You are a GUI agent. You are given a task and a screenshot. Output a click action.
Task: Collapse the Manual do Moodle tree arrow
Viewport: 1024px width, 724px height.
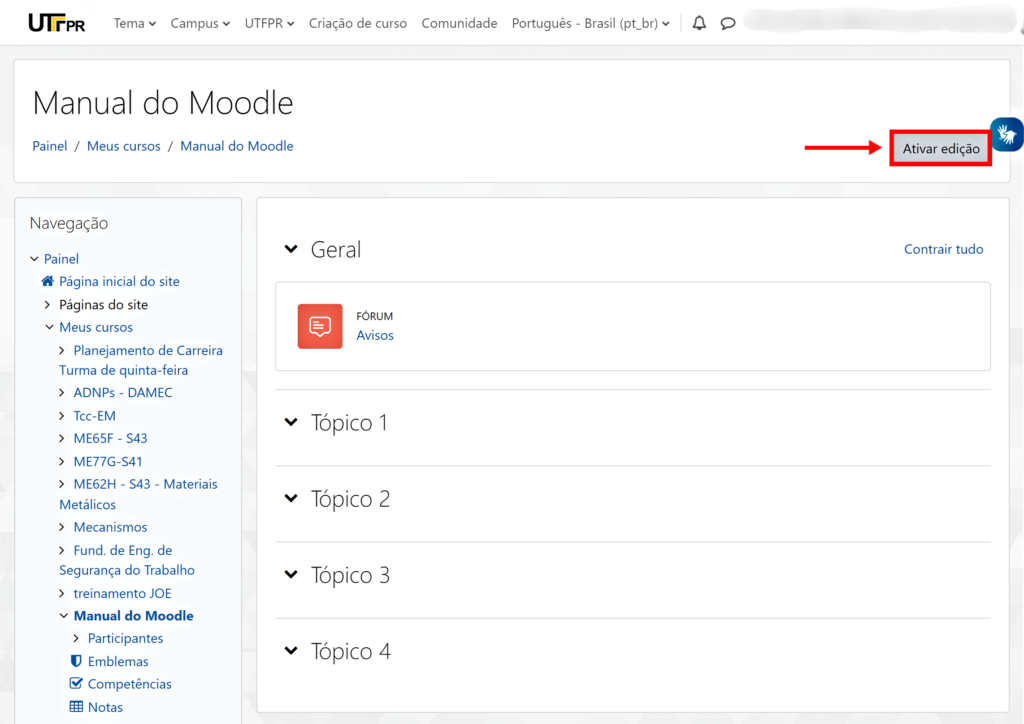63,616
